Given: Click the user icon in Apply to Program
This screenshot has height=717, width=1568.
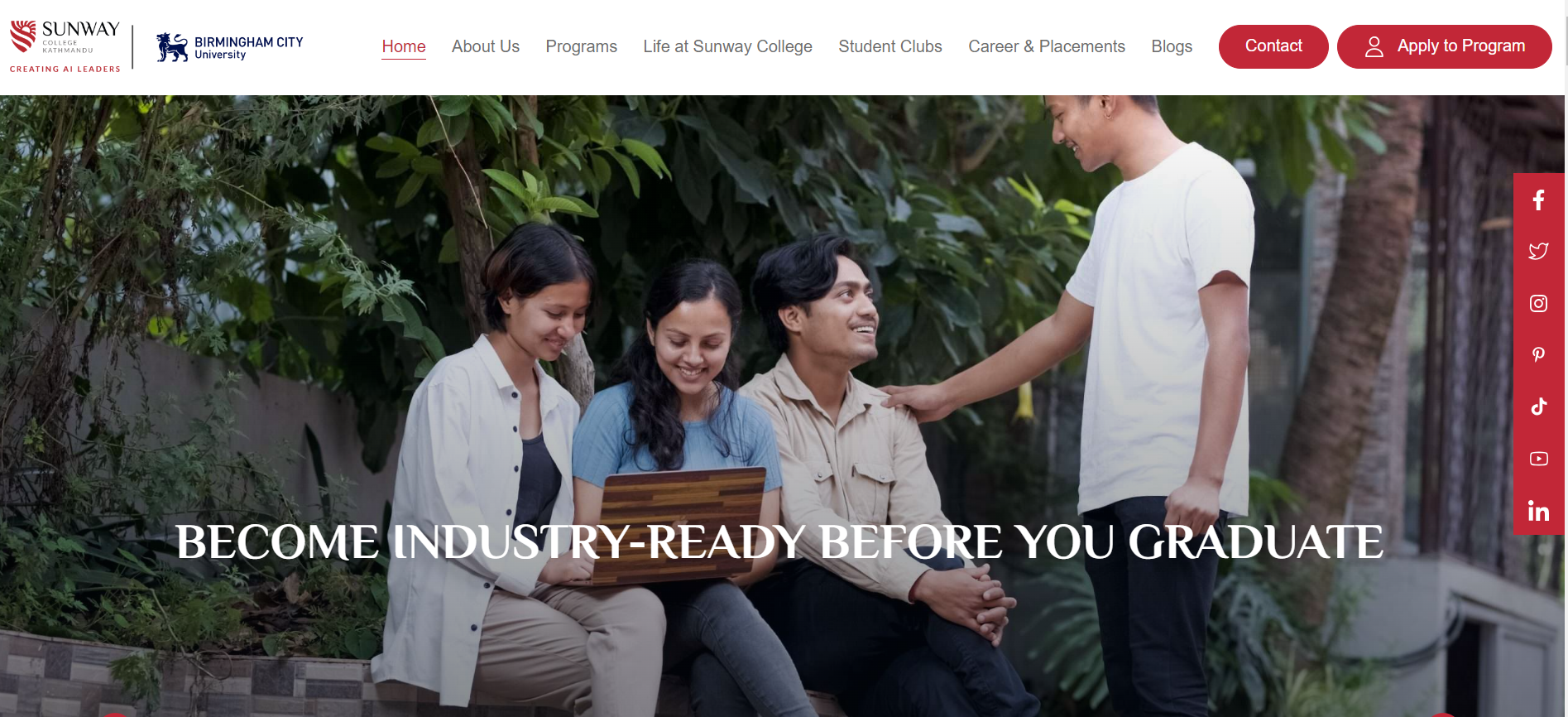Looking at the screenshot, I should (1374, 46).
